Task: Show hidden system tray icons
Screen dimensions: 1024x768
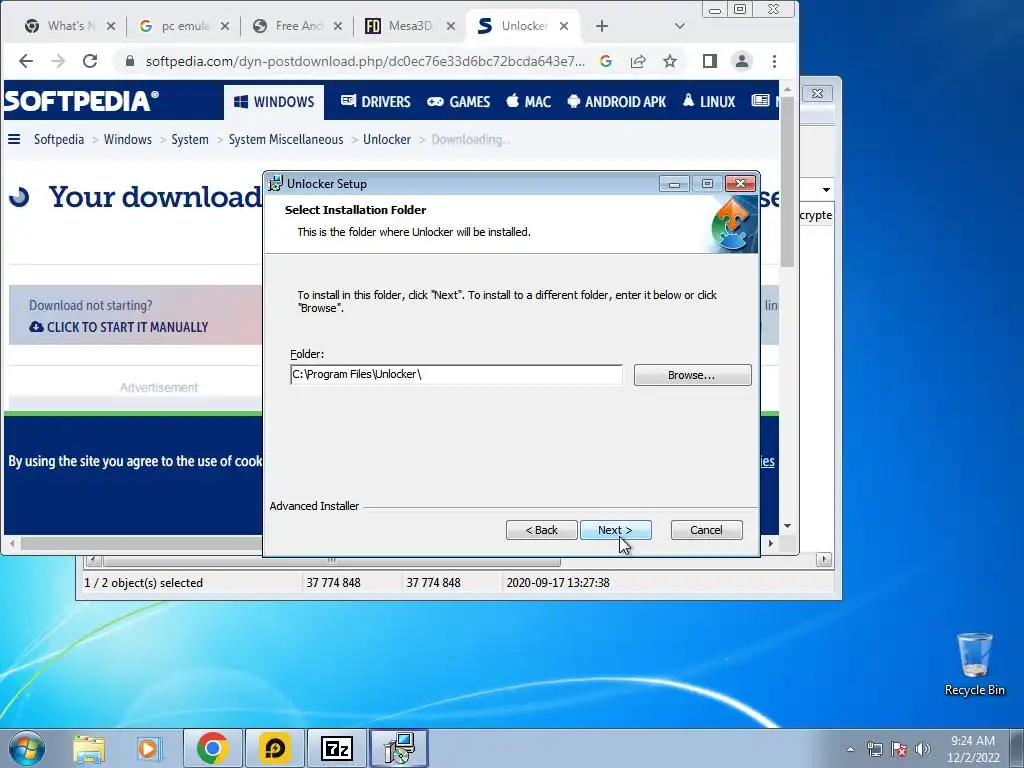Action: [850, 749]
